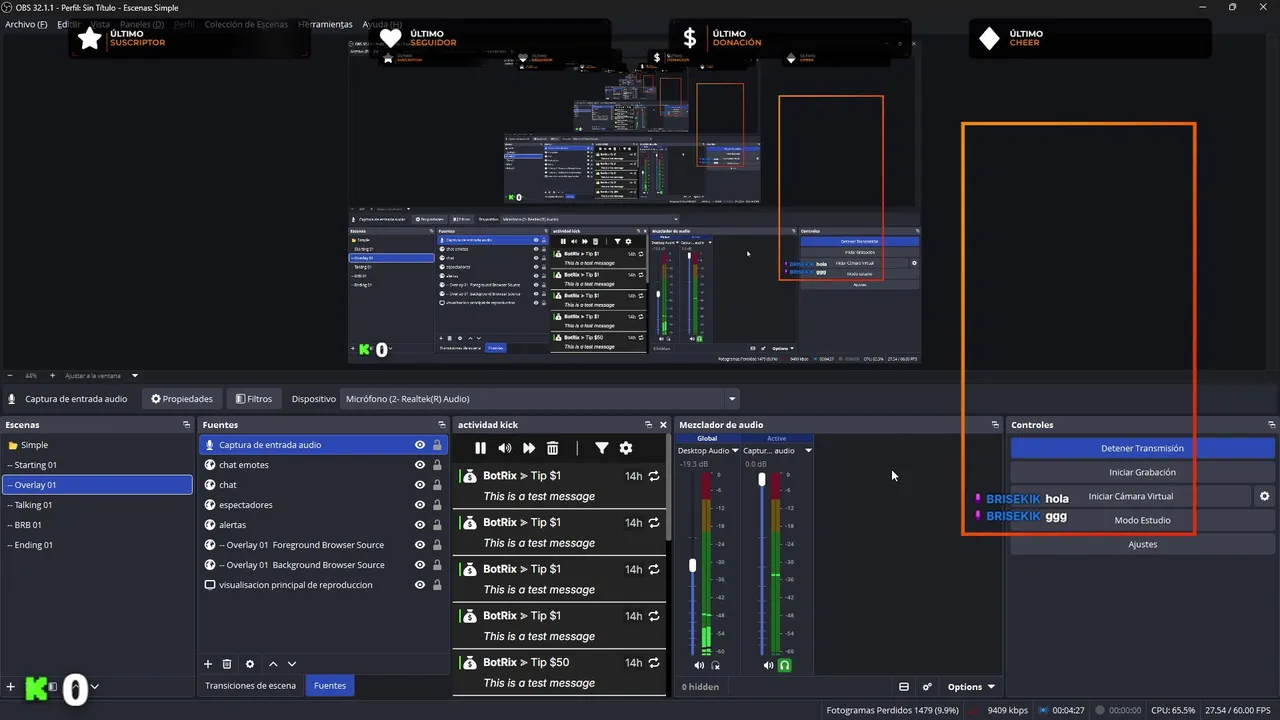Move the selected source up

[273, 664]
